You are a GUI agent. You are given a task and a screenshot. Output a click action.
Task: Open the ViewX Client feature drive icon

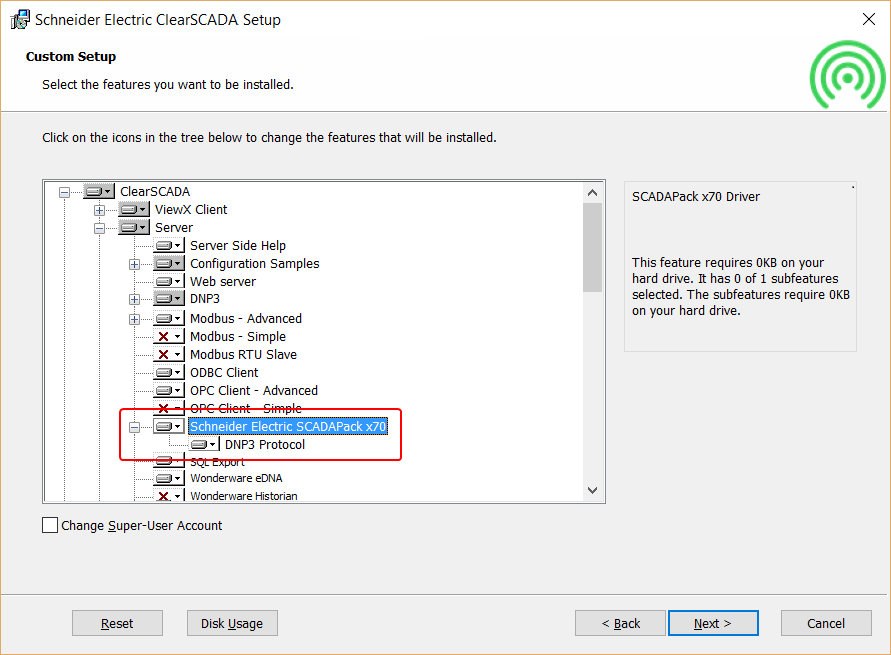tap(134, 210)
